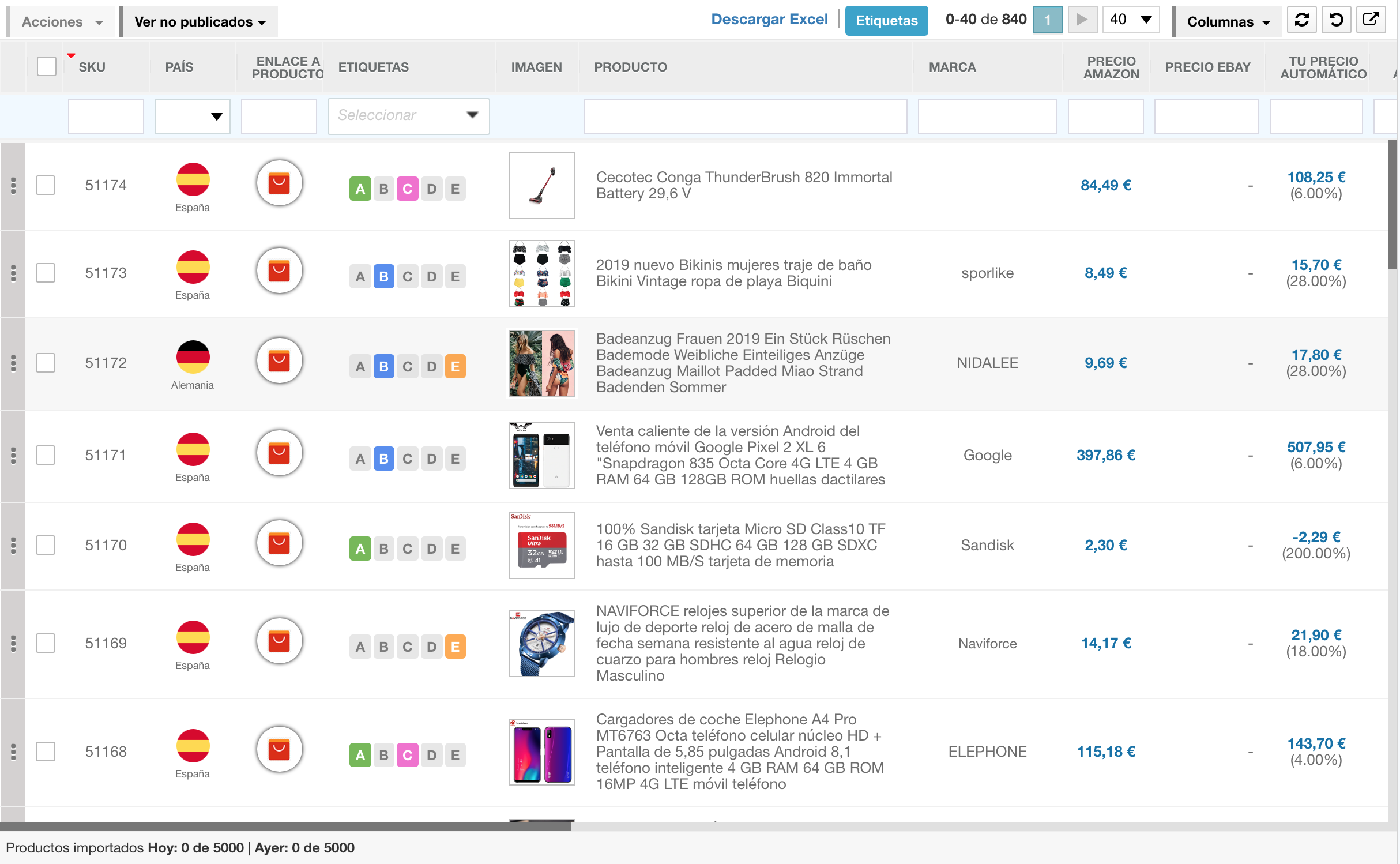This screenshot has height=864, width=1400.
Task: Click the Producto filter input field
Action: click(x=745, y=117)
